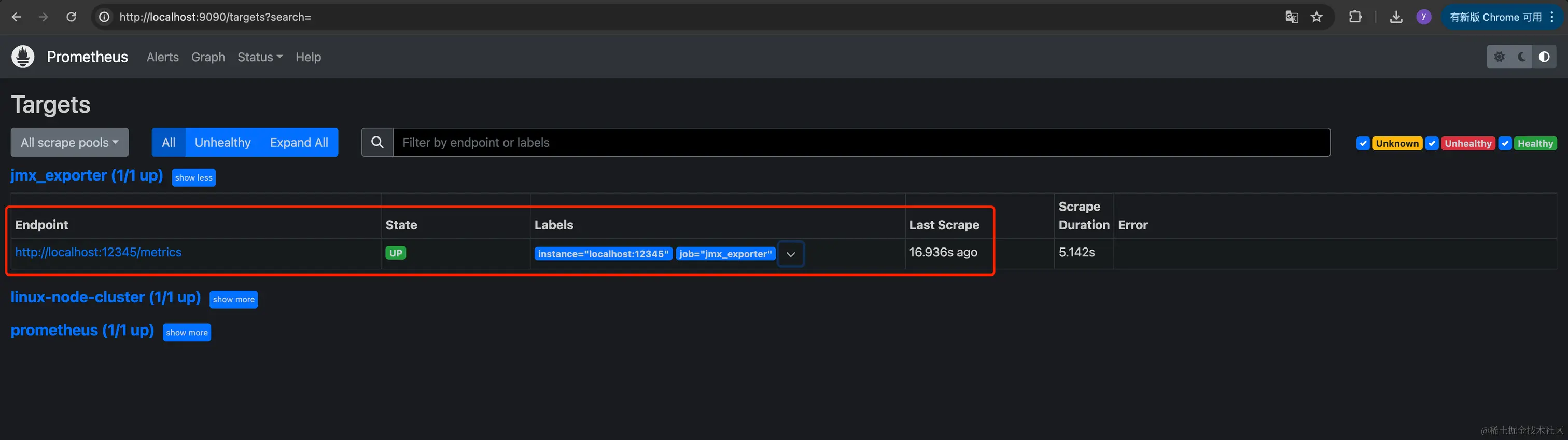This screenshot has width=1568, height=440.
Task: Reload the page with refresh icon
Action: 71,17
